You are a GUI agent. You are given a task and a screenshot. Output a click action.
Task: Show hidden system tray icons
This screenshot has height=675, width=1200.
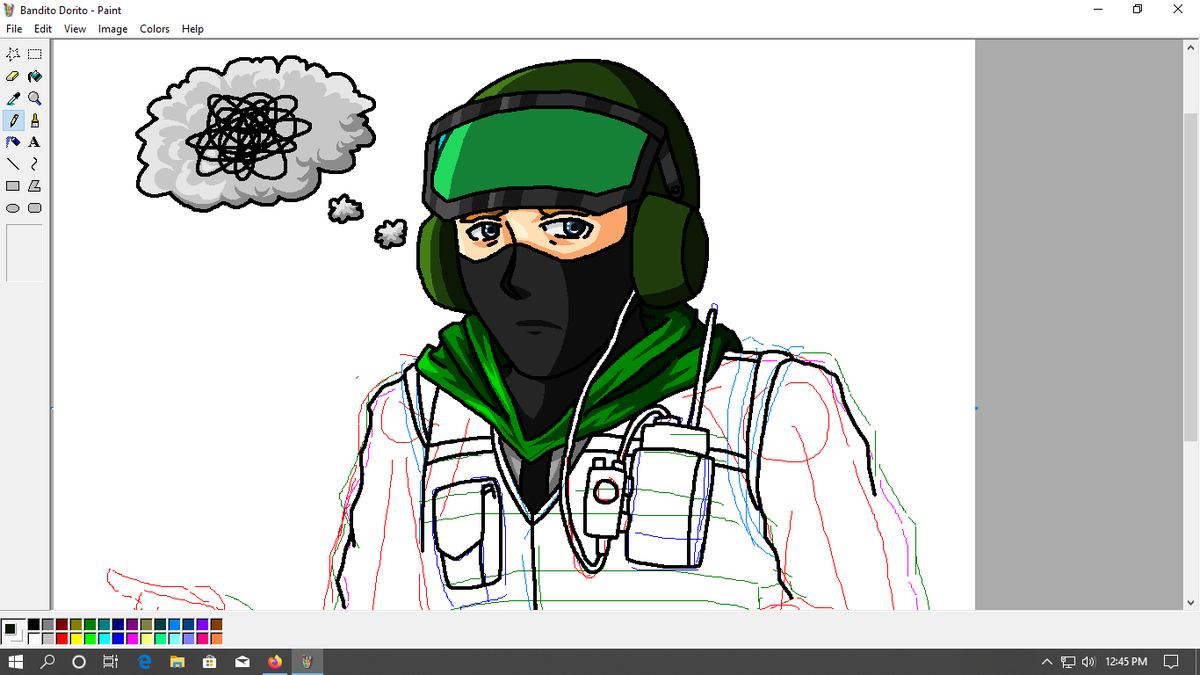(x=1047, y=662)
